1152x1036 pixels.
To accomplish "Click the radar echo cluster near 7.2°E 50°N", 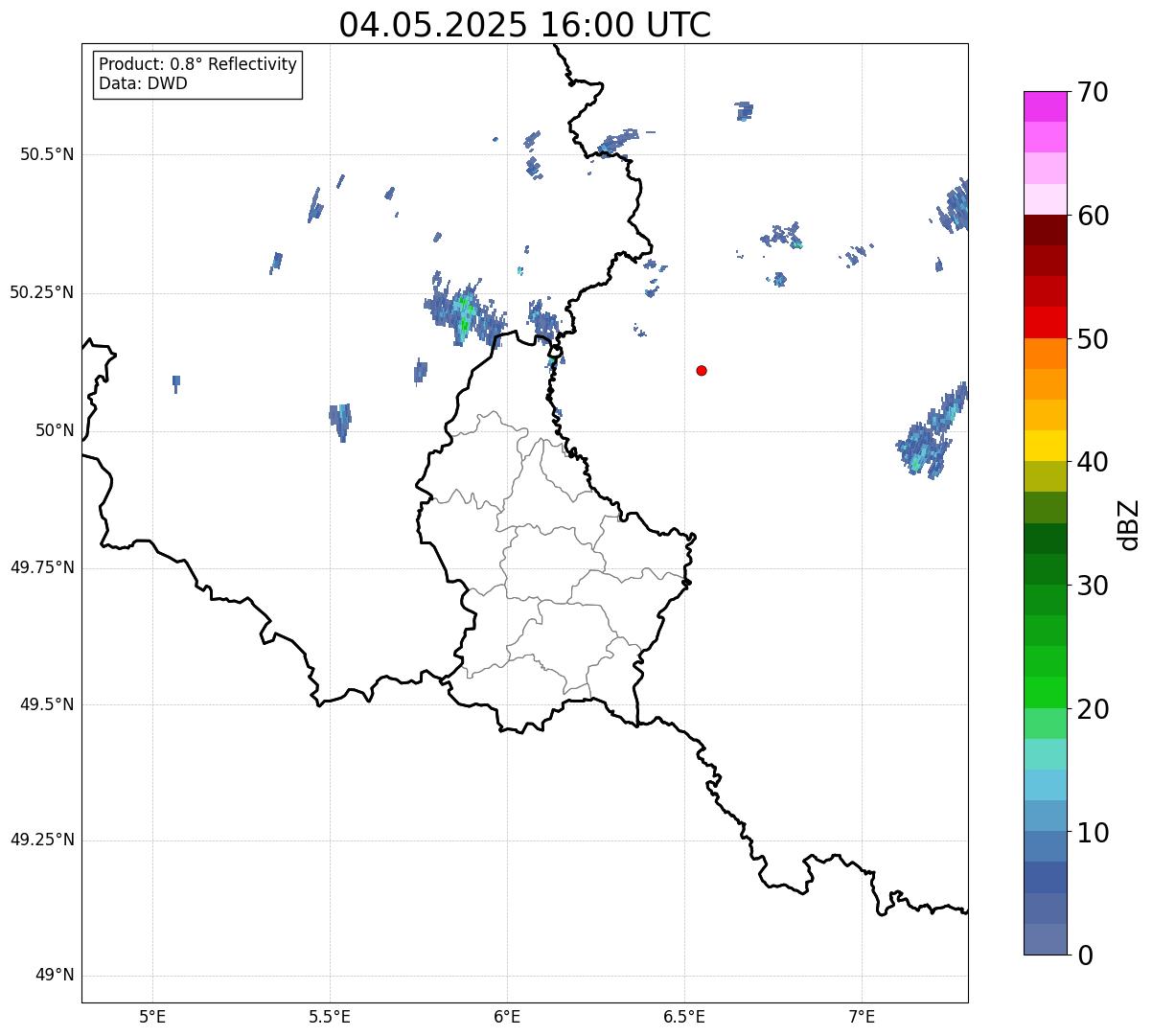I will pyautogui.click(x=933, y=431).
